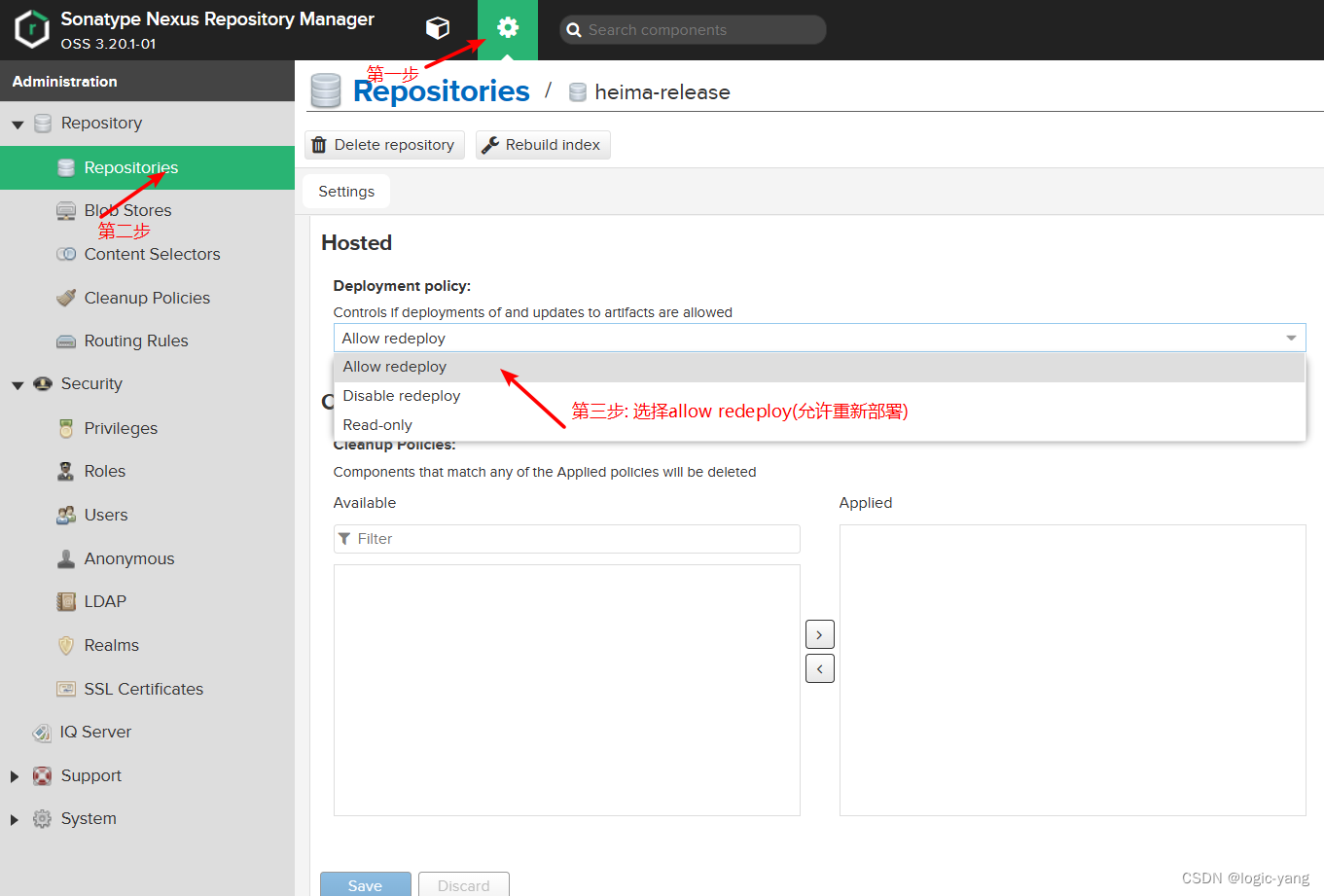Expand the Support section
Image resolution: width=1324 pixels, height=896 pixels.
point(13,775)
